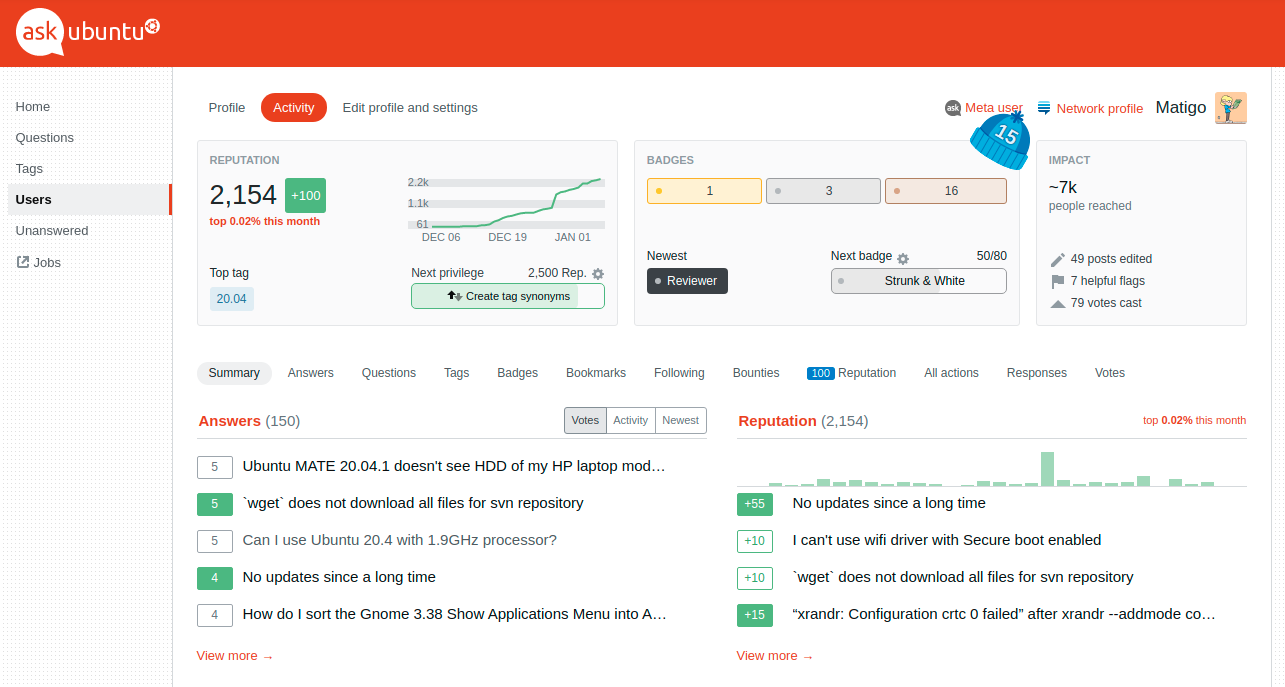Open the Strunk & White badge
The image size is (1285, 687).
click(x=918, y=281)
